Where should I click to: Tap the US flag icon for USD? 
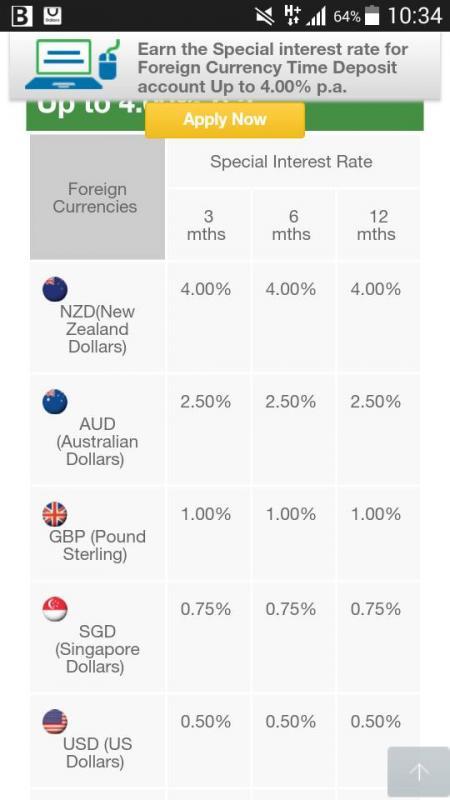[55, 722]
